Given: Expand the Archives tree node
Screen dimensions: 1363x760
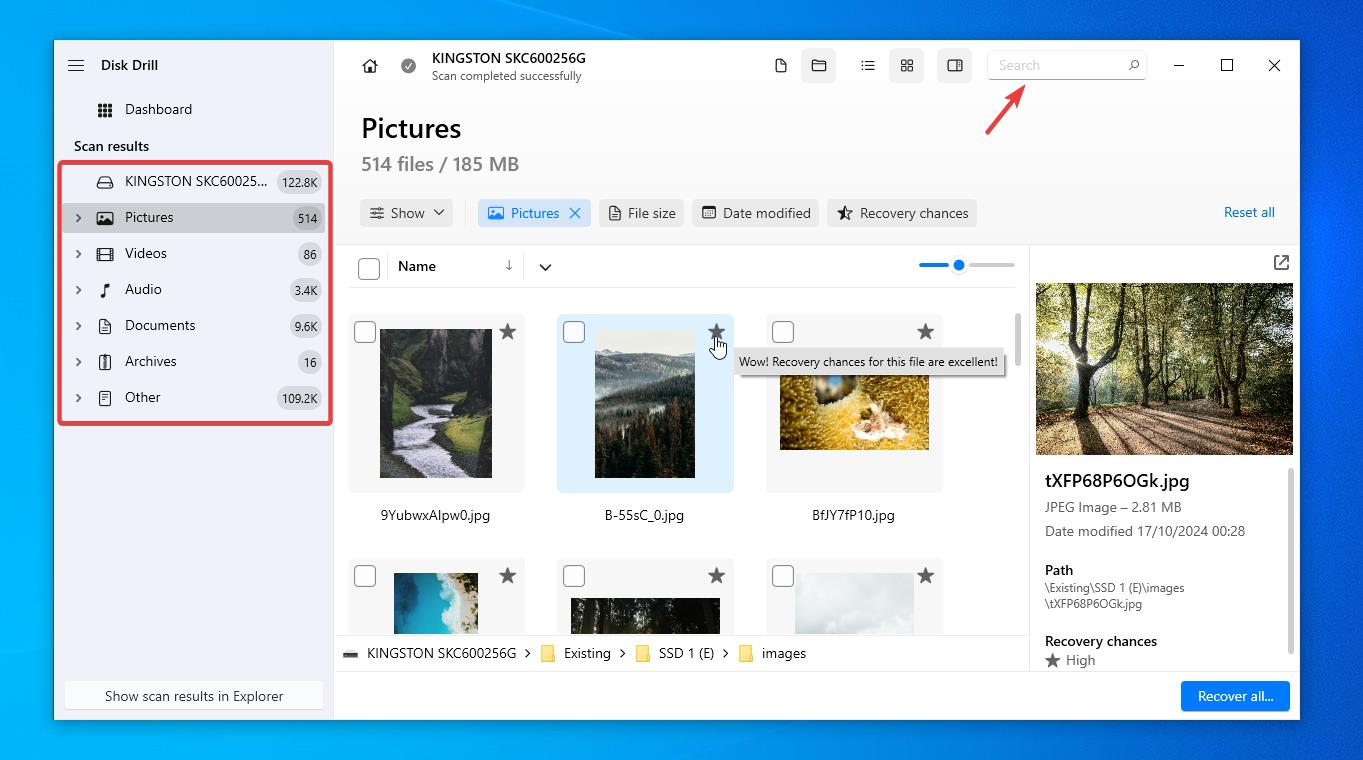Looking at the screenshot, I should click(x=78, y=362).
